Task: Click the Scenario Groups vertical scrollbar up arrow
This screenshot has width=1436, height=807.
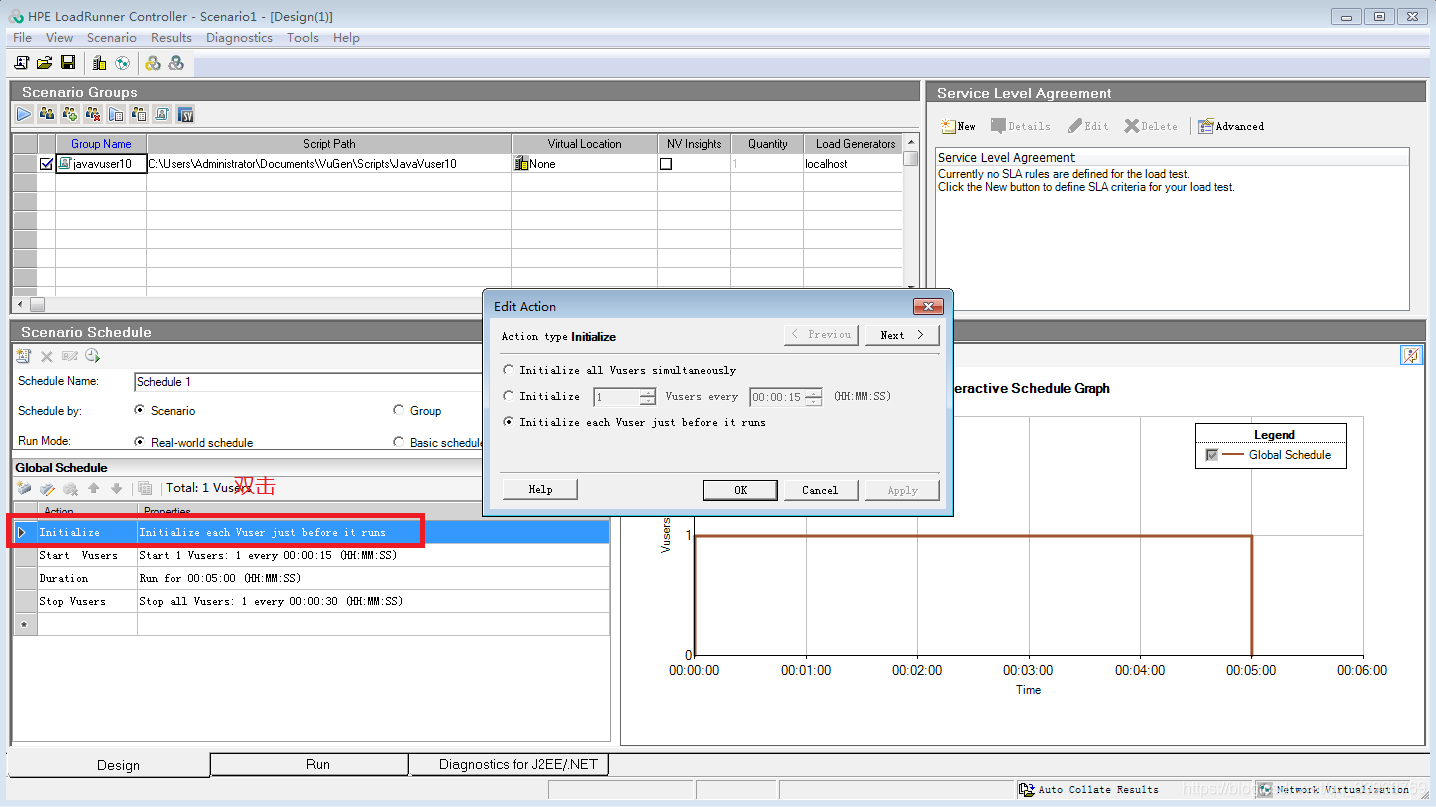Action: pos(910,142)
